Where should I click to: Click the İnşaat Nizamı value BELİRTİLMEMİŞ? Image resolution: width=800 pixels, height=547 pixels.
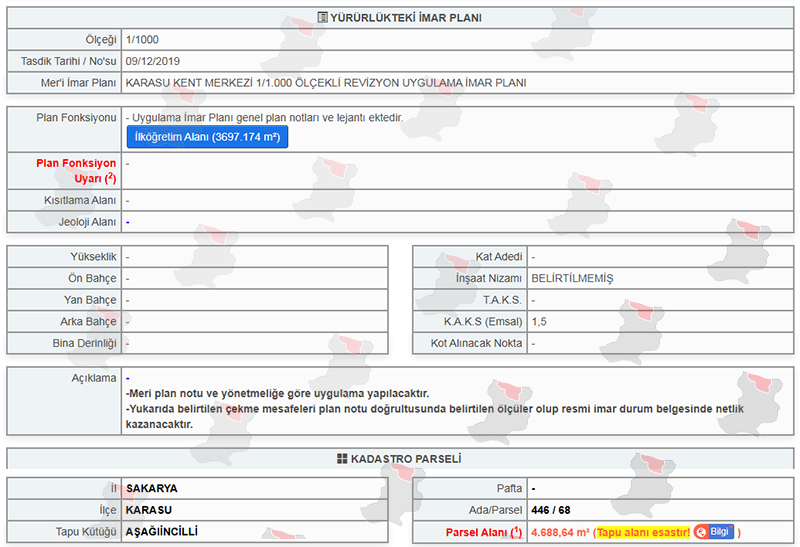click(572, 278)
